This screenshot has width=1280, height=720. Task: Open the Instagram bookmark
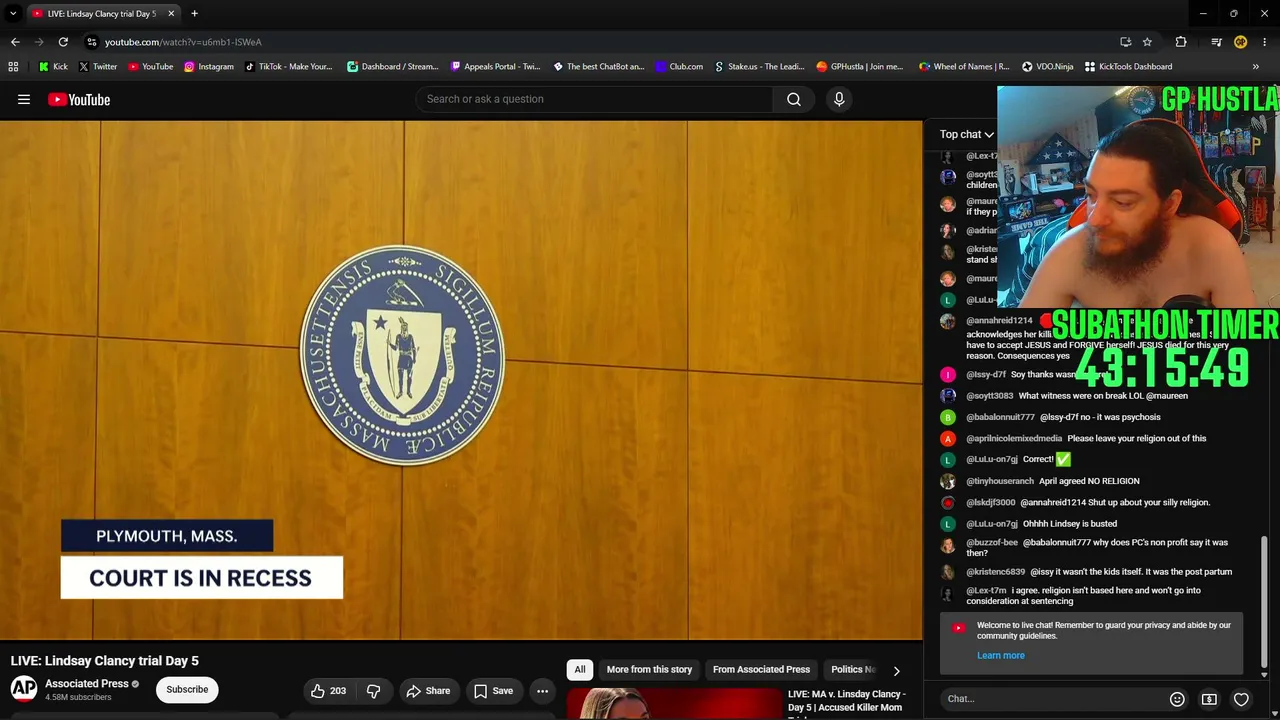point(209,67)
